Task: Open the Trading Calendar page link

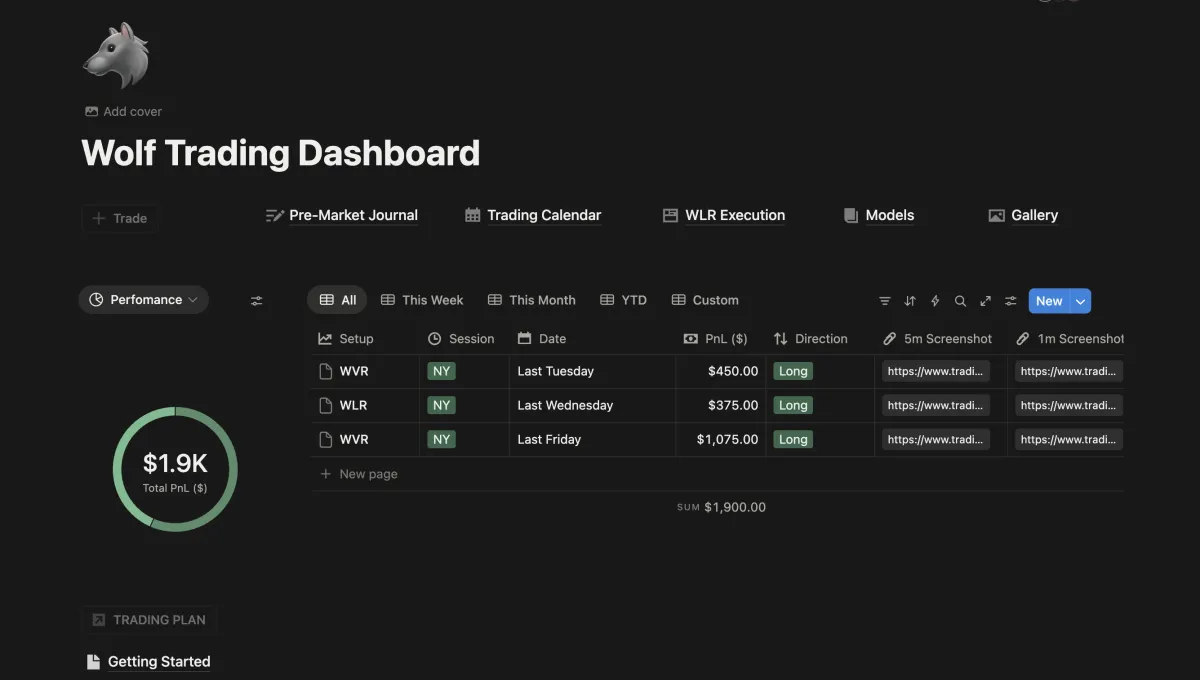Action: point(533,215)
